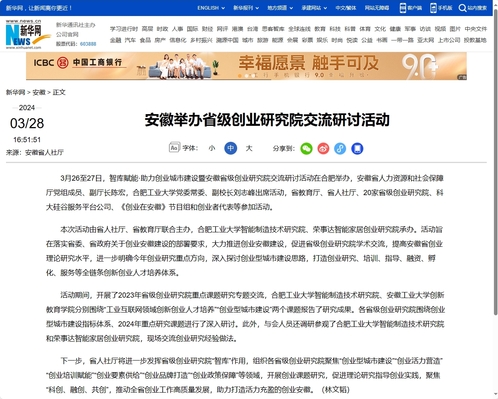Go to 安徽 breadcrumb link
Image resolution: width=498 pixels, height=399 pixels.
point(39,92)
